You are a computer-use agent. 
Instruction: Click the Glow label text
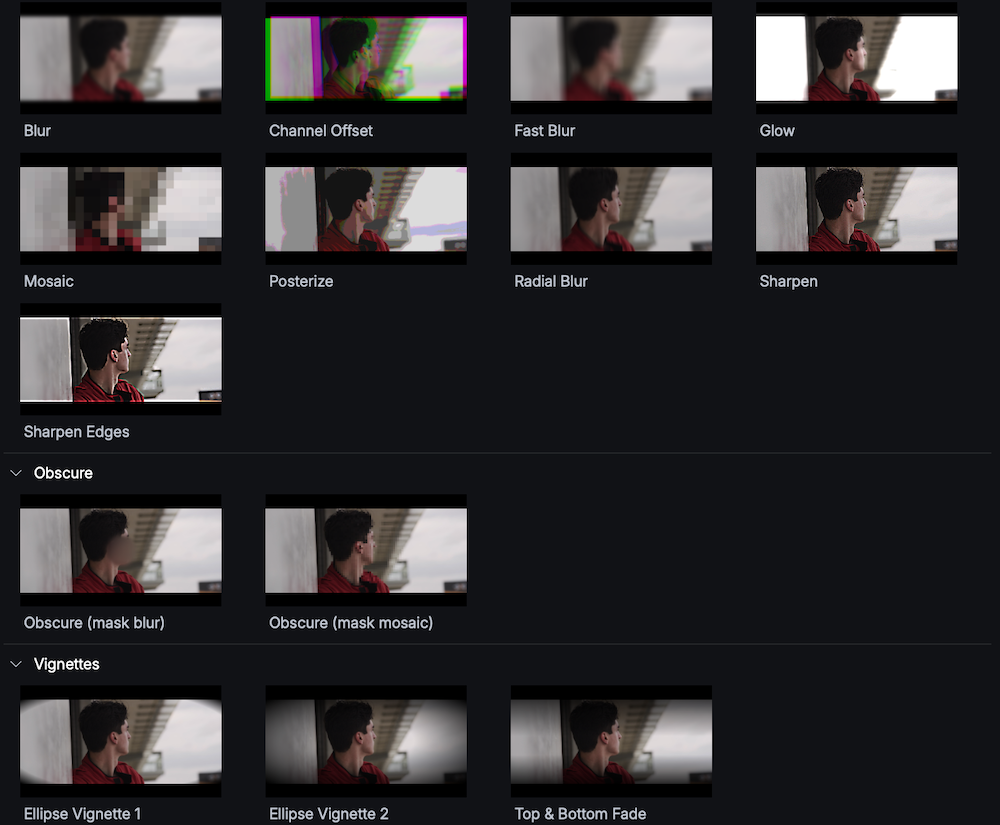tap(777, 131)
